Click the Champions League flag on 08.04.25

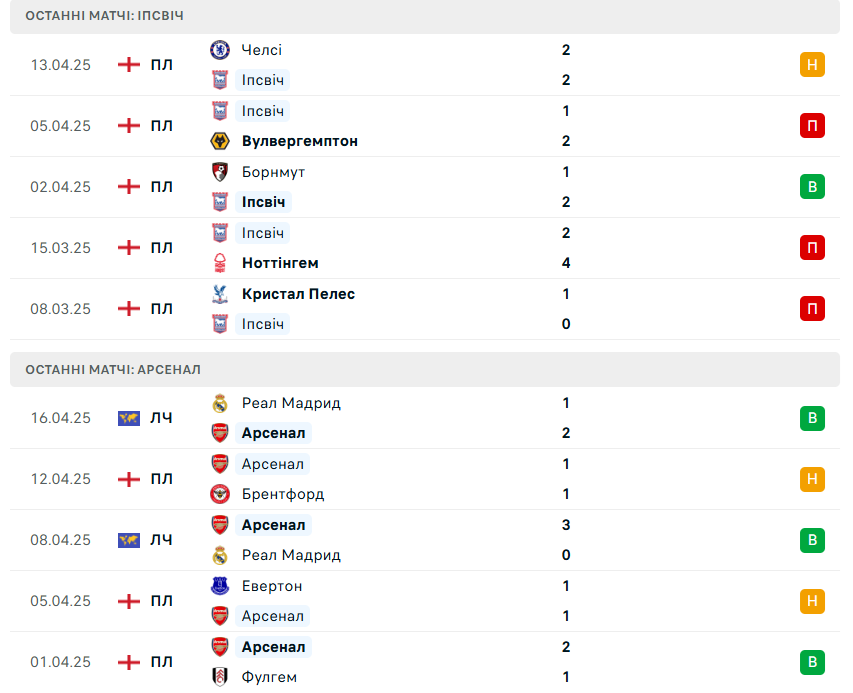click(129, 540)
